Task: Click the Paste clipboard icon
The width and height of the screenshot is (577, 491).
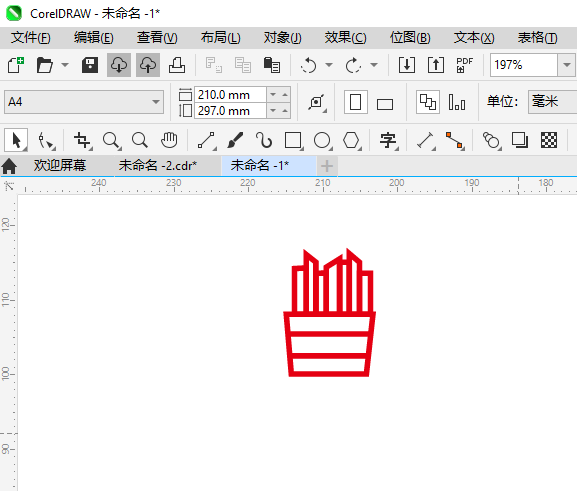Action: click(x=272, y=65)
